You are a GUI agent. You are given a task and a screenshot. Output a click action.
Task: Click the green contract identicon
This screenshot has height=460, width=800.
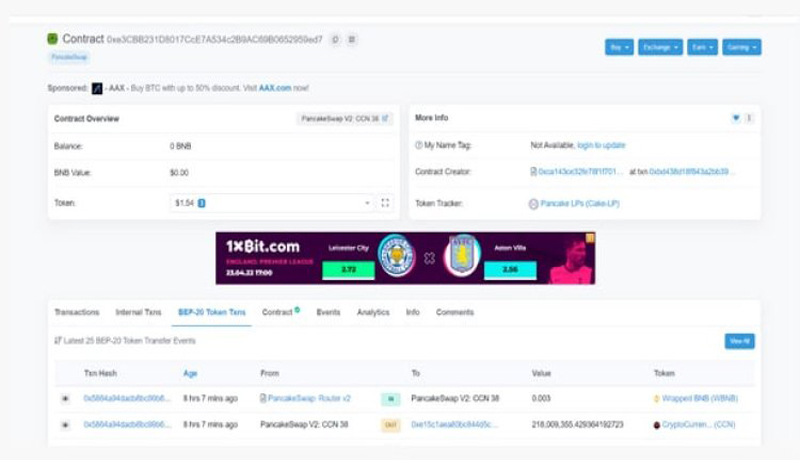click(53, 39)
